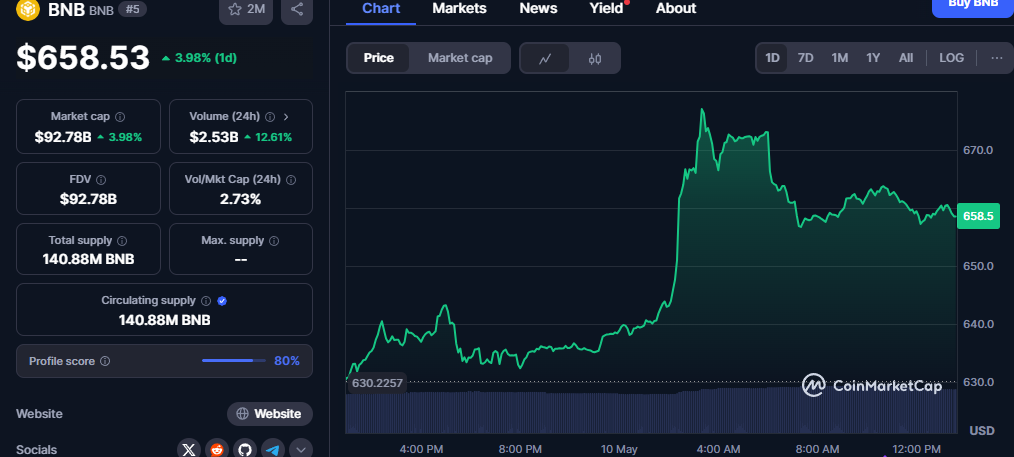Viewport: 1014px width, 457px height.
Task: Open chart more options ellipsis menu
Action: (997, 58)
